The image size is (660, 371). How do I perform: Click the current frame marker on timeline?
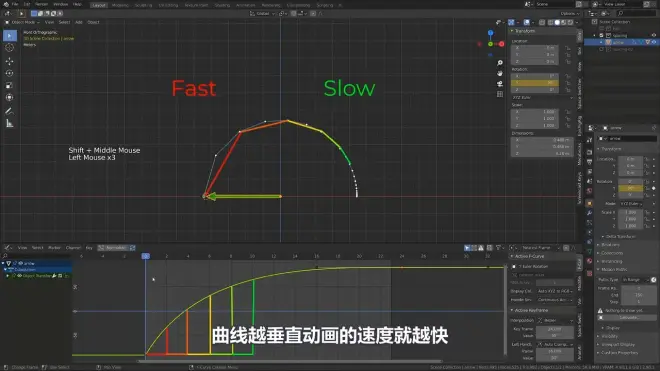(x=146, y=256)
